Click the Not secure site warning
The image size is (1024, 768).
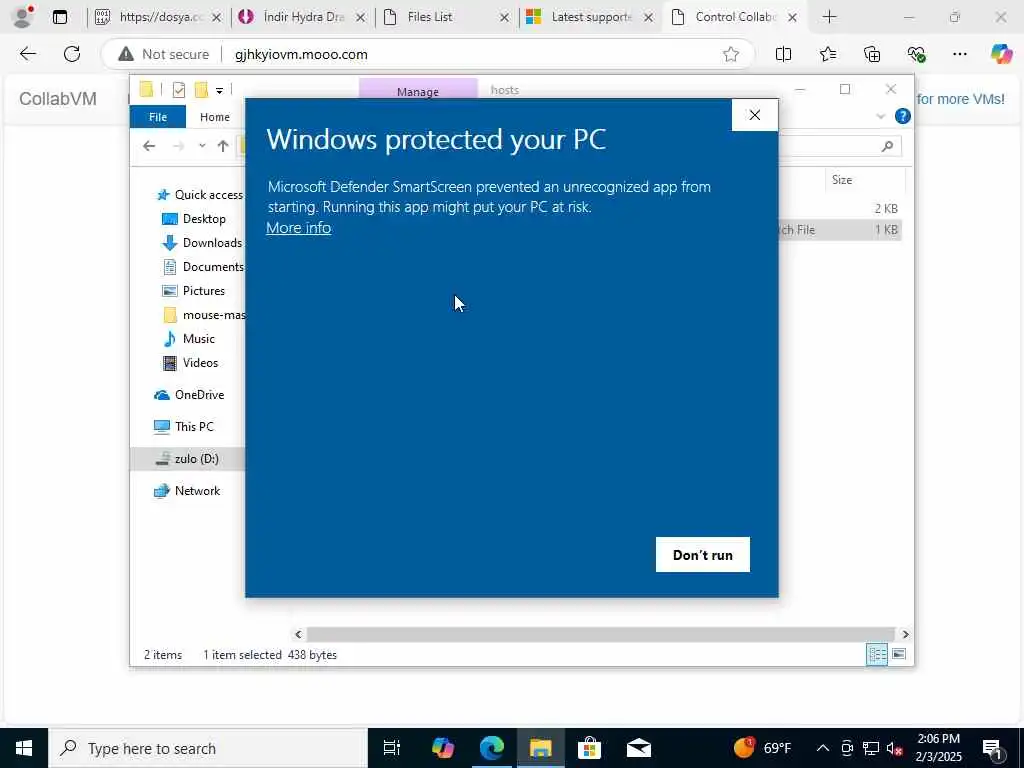coord(164,54)
